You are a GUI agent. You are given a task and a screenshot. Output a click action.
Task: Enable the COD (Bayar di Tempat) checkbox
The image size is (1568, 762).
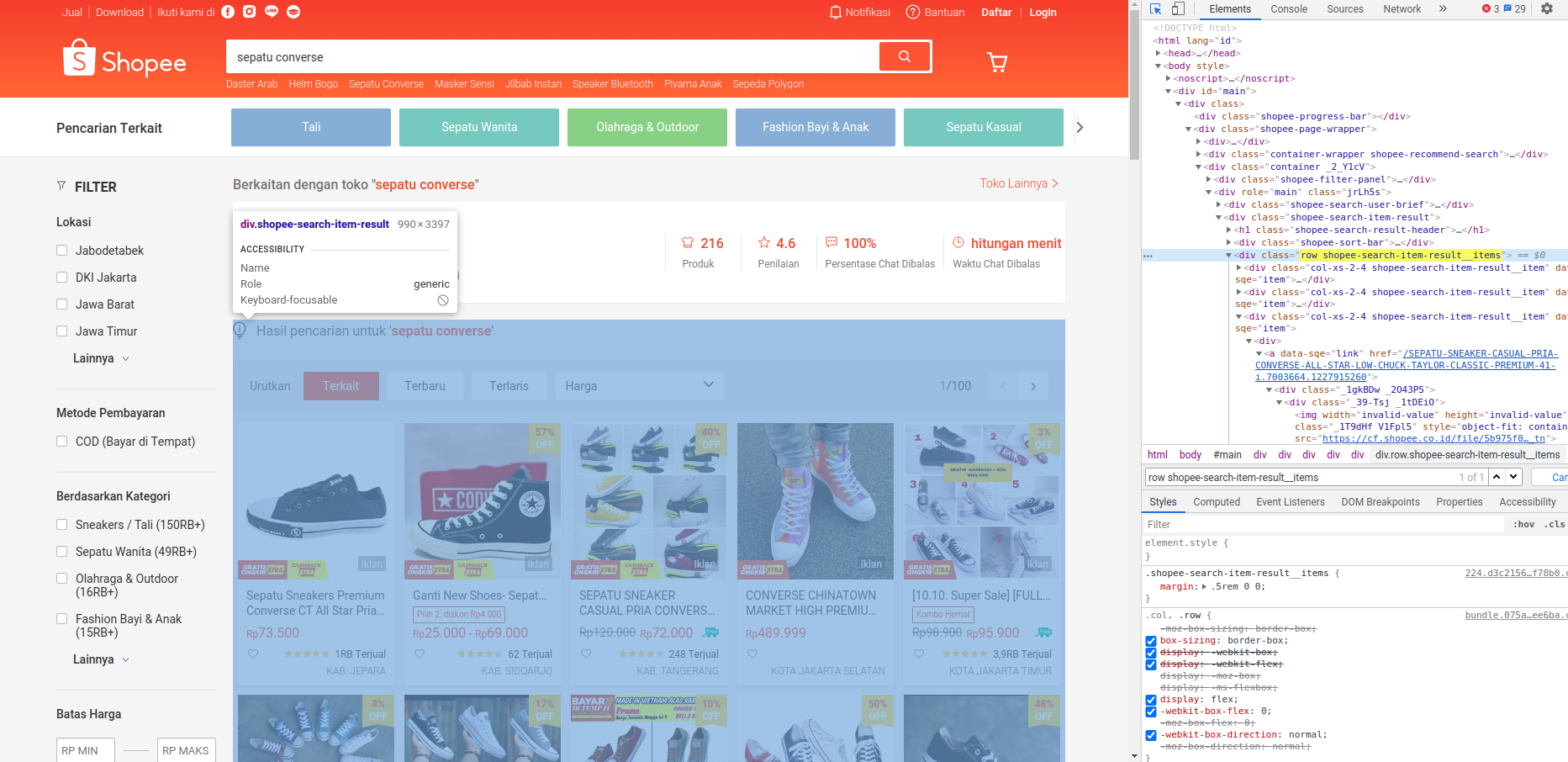tap(62, 442)
